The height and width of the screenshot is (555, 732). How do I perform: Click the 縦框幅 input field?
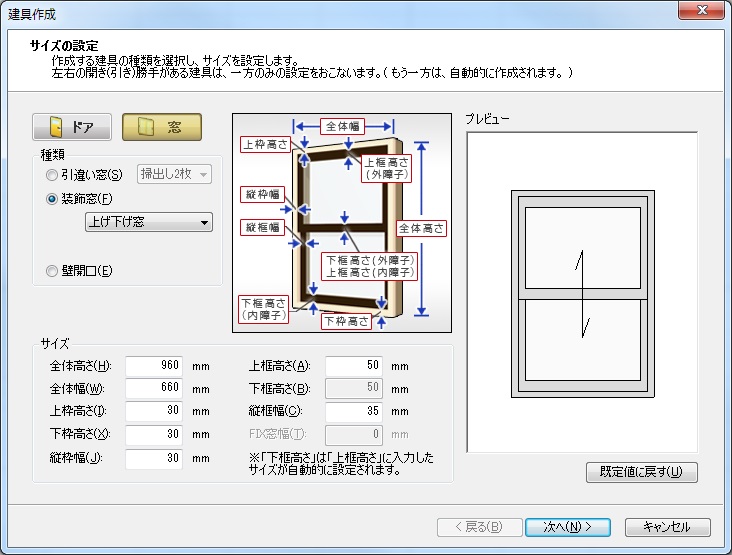coord(354,412)
